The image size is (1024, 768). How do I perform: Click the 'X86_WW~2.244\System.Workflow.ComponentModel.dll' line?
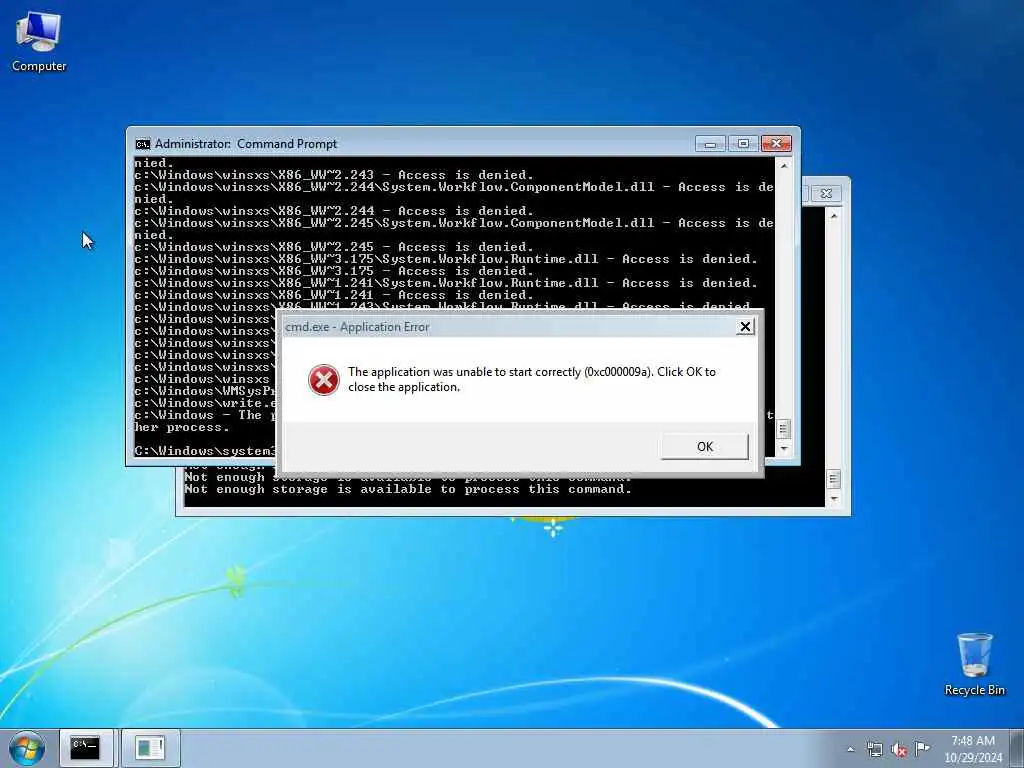coord(454,187)
